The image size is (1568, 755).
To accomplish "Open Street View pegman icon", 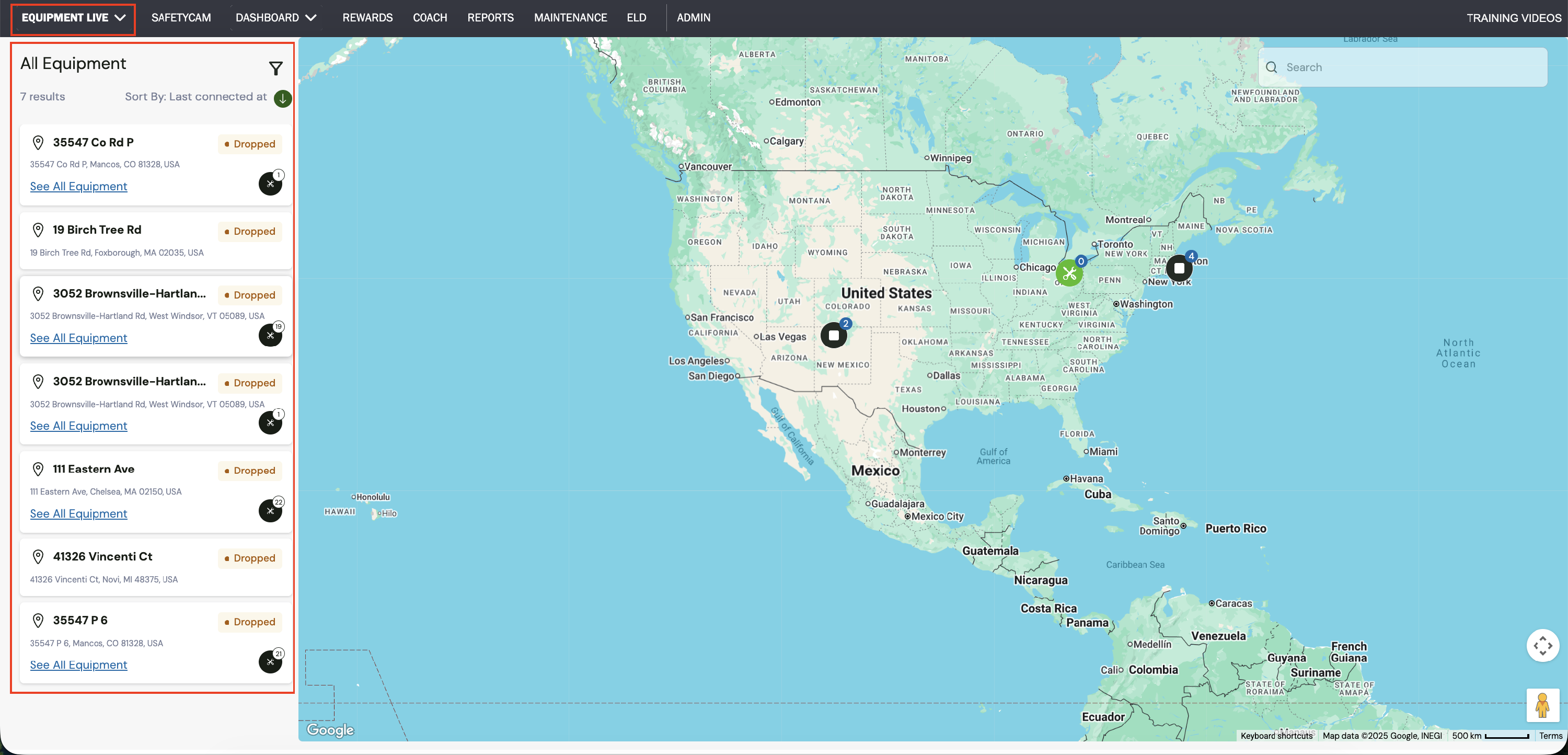I will 1542,705.
